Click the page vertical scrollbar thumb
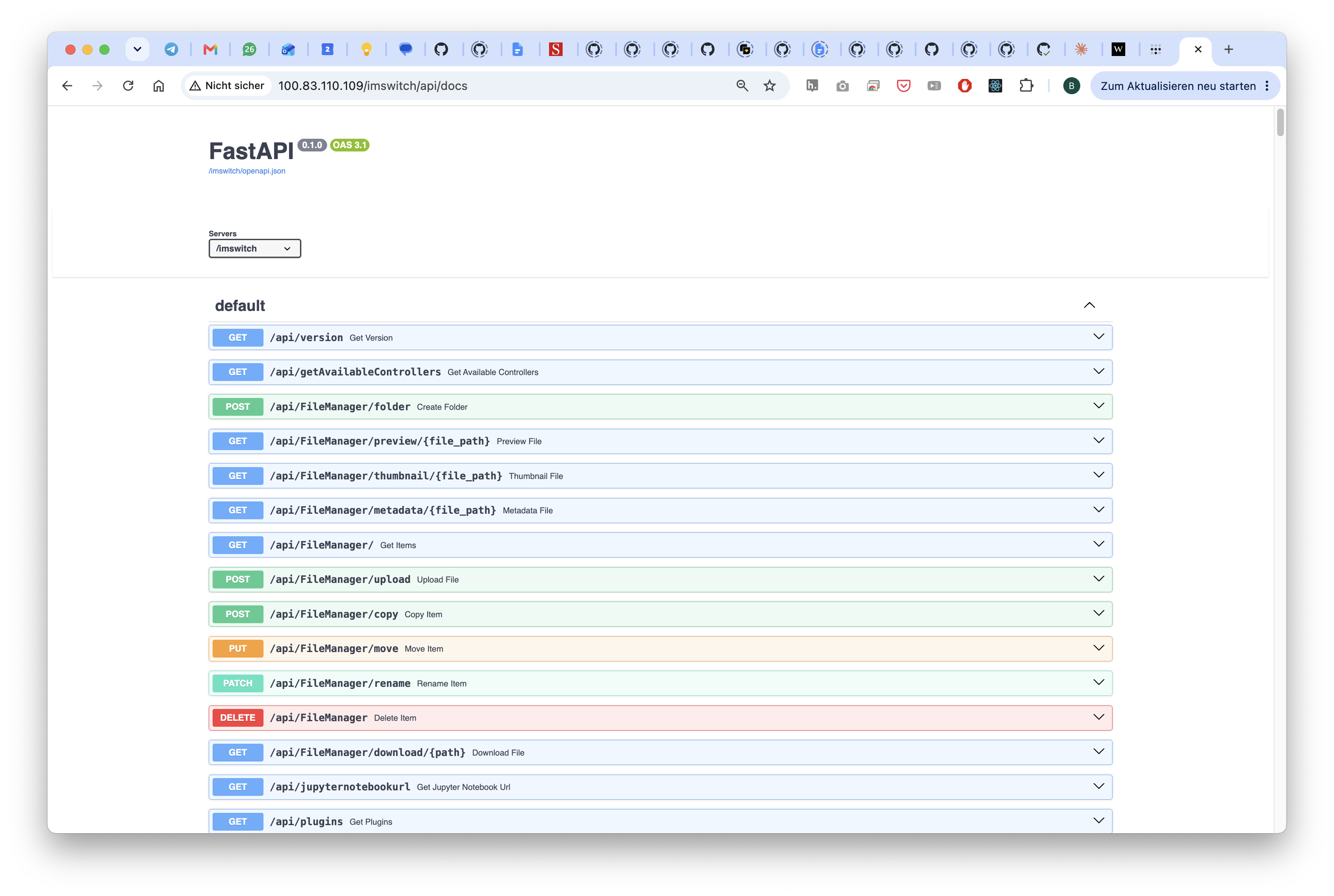 1280,122
